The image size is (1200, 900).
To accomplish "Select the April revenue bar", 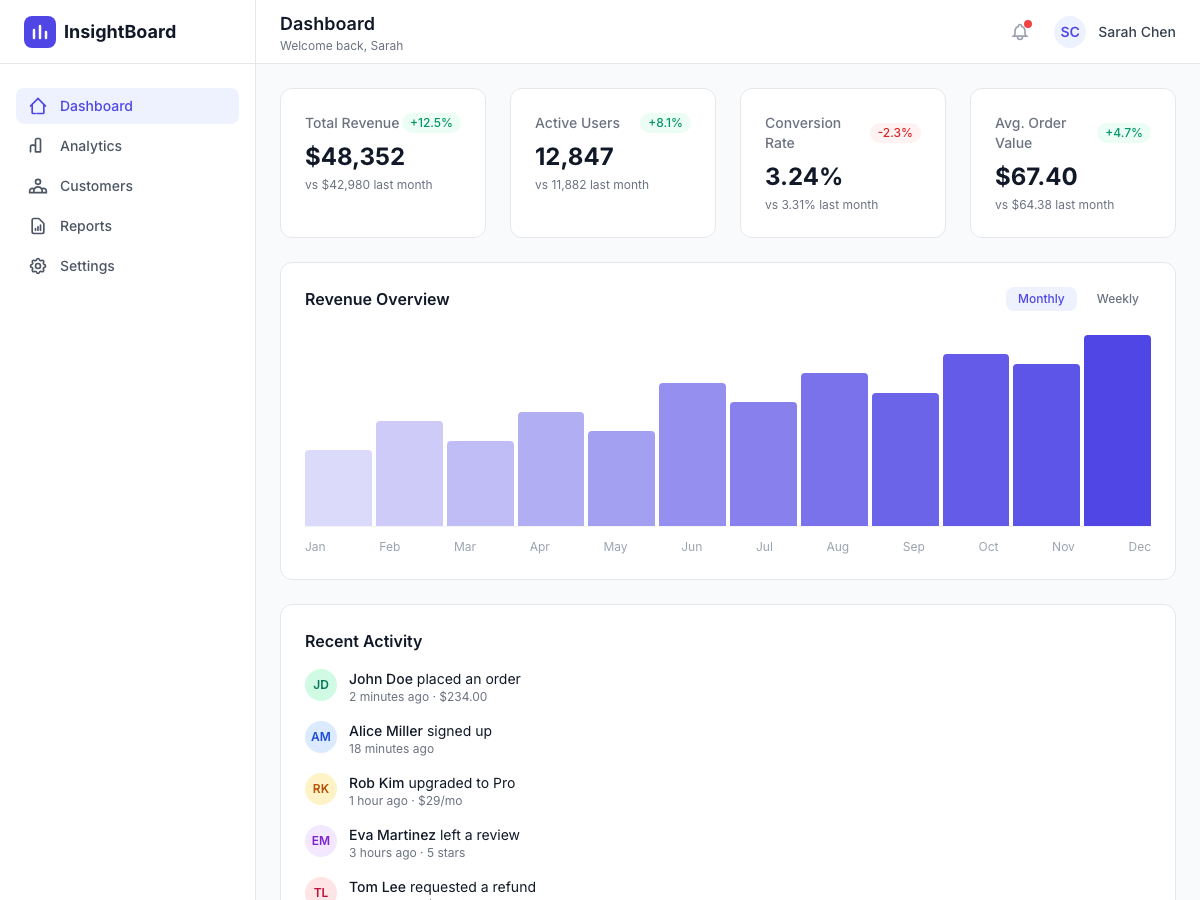I will [551, 469].
